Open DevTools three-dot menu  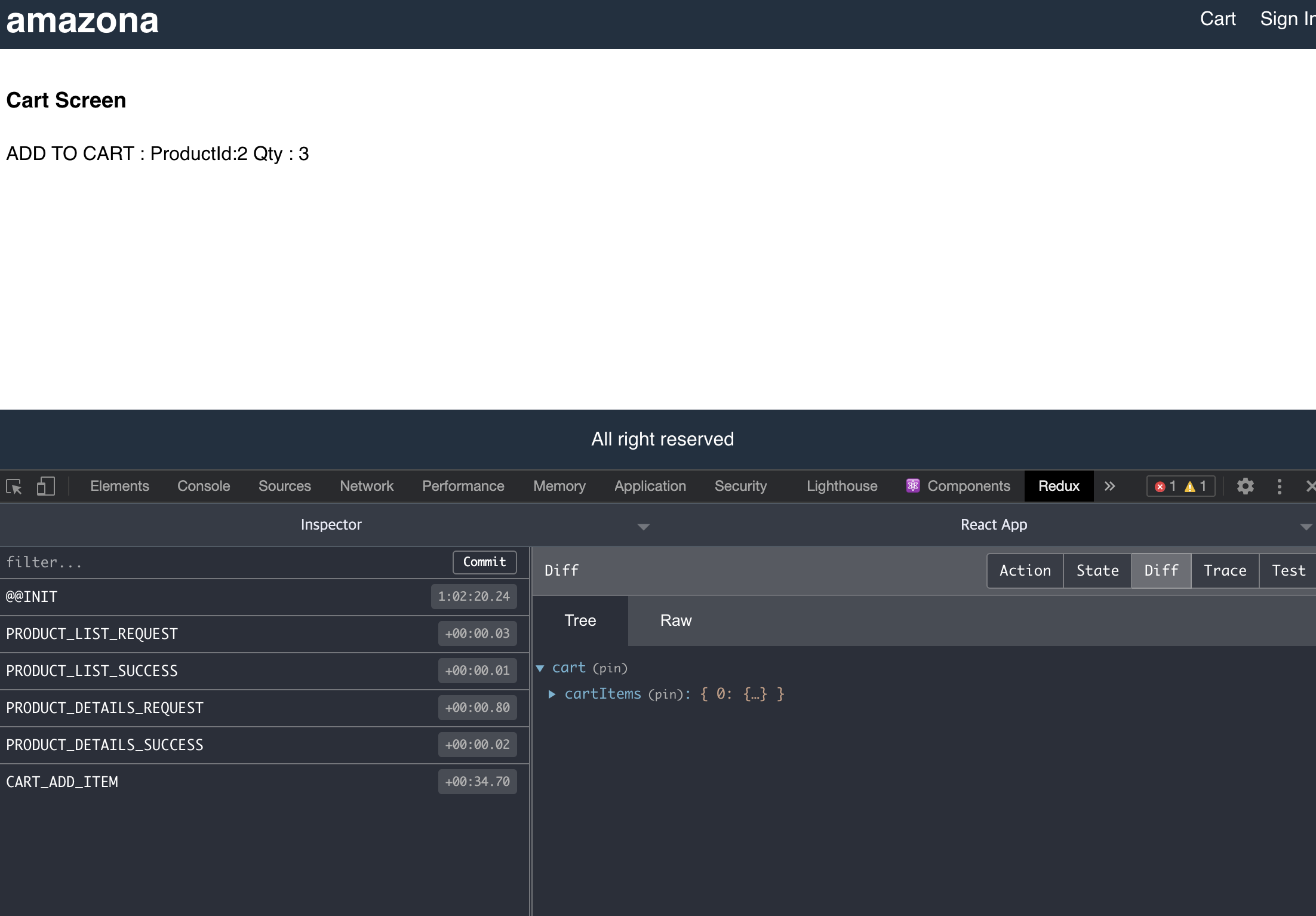pos(1279,487)
